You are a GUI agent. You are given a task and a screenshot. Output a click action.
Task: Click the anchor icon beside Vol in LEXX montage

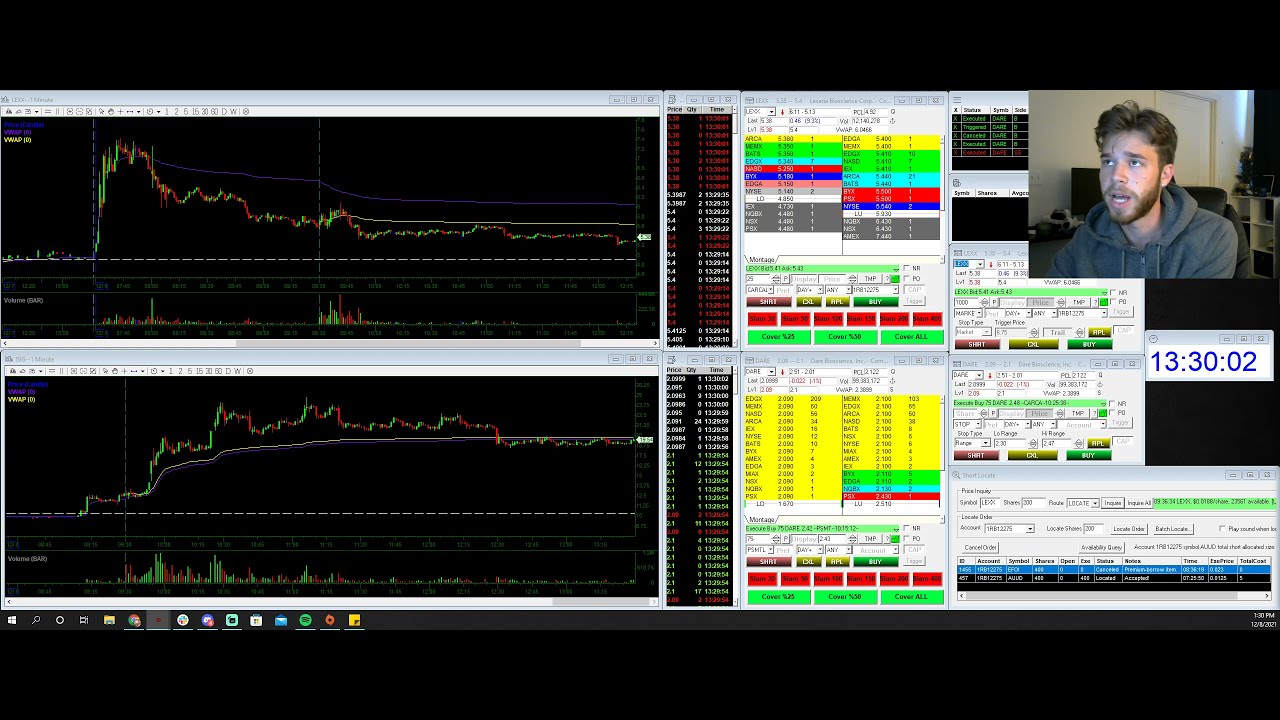point(892,121)
